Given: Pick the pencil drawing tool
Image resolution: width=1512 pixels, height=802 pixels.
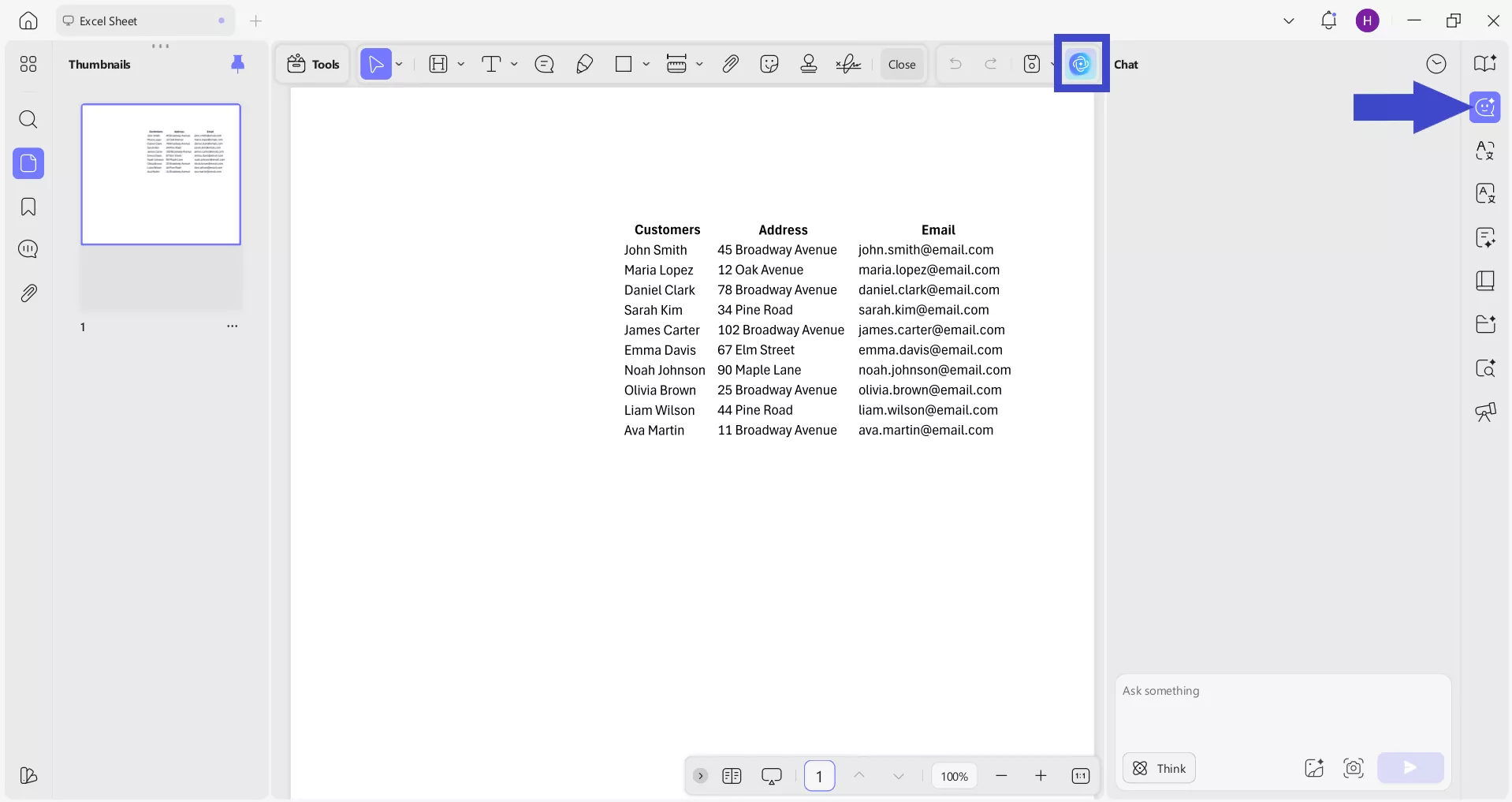Looking at the screenshot, I should click(x=584, y=64).
